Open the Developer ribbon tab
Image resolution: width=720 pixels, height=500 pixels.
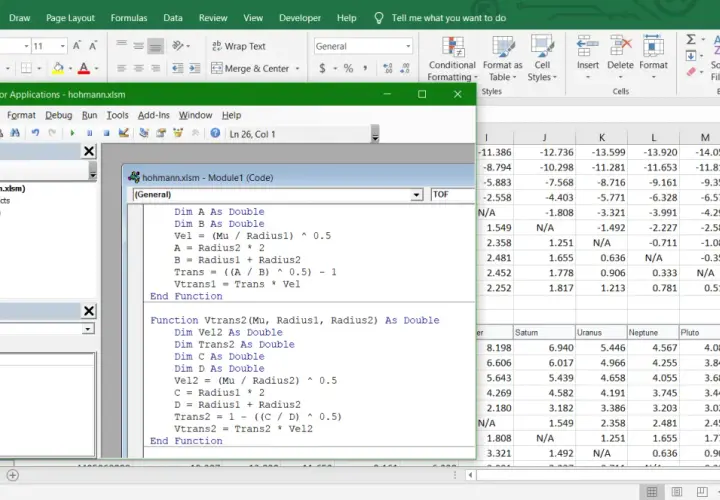(x=300, y=18)
